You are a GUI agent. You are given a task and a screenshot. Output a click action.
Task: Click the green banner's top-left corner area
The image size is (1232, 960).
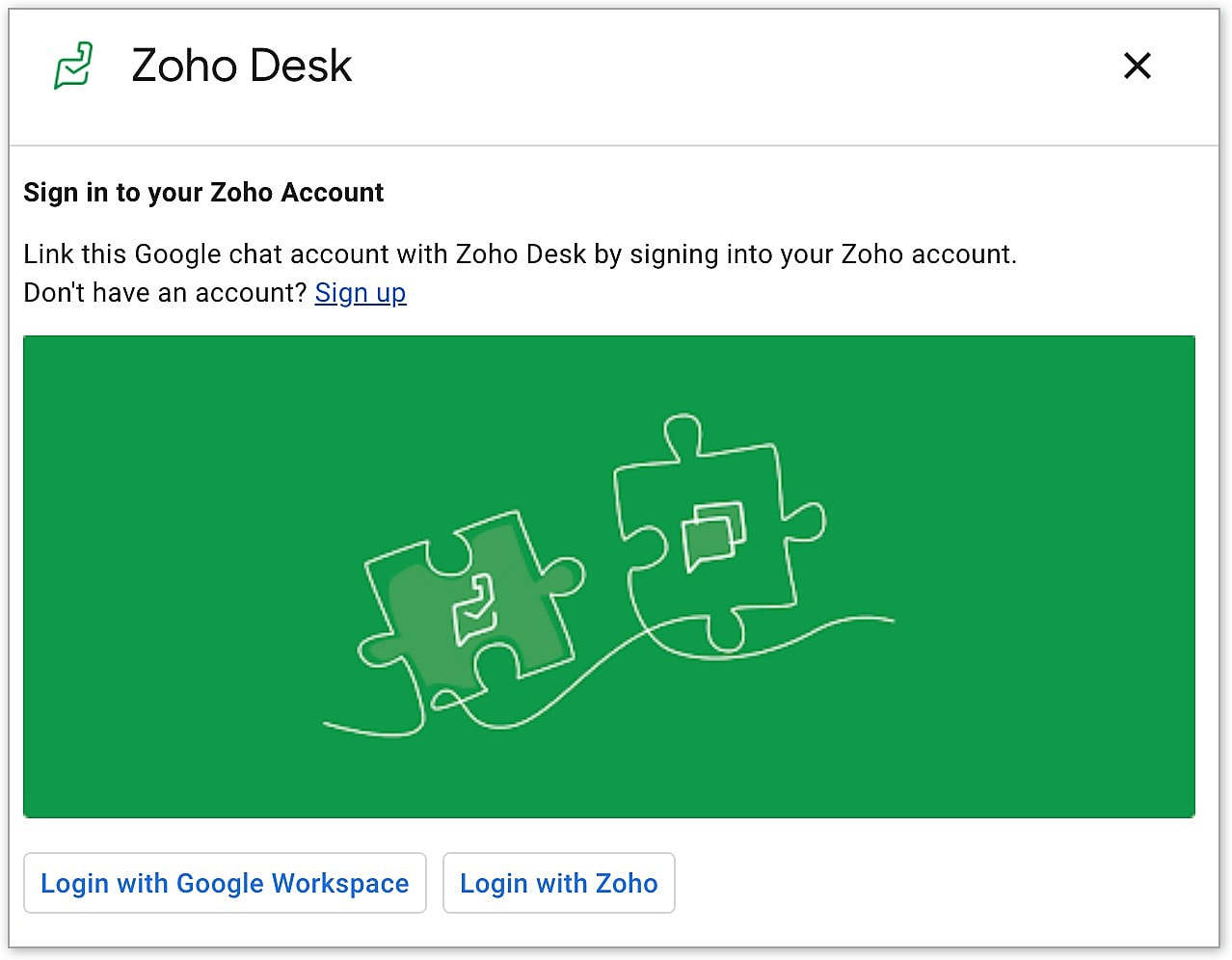click(48, 359)
